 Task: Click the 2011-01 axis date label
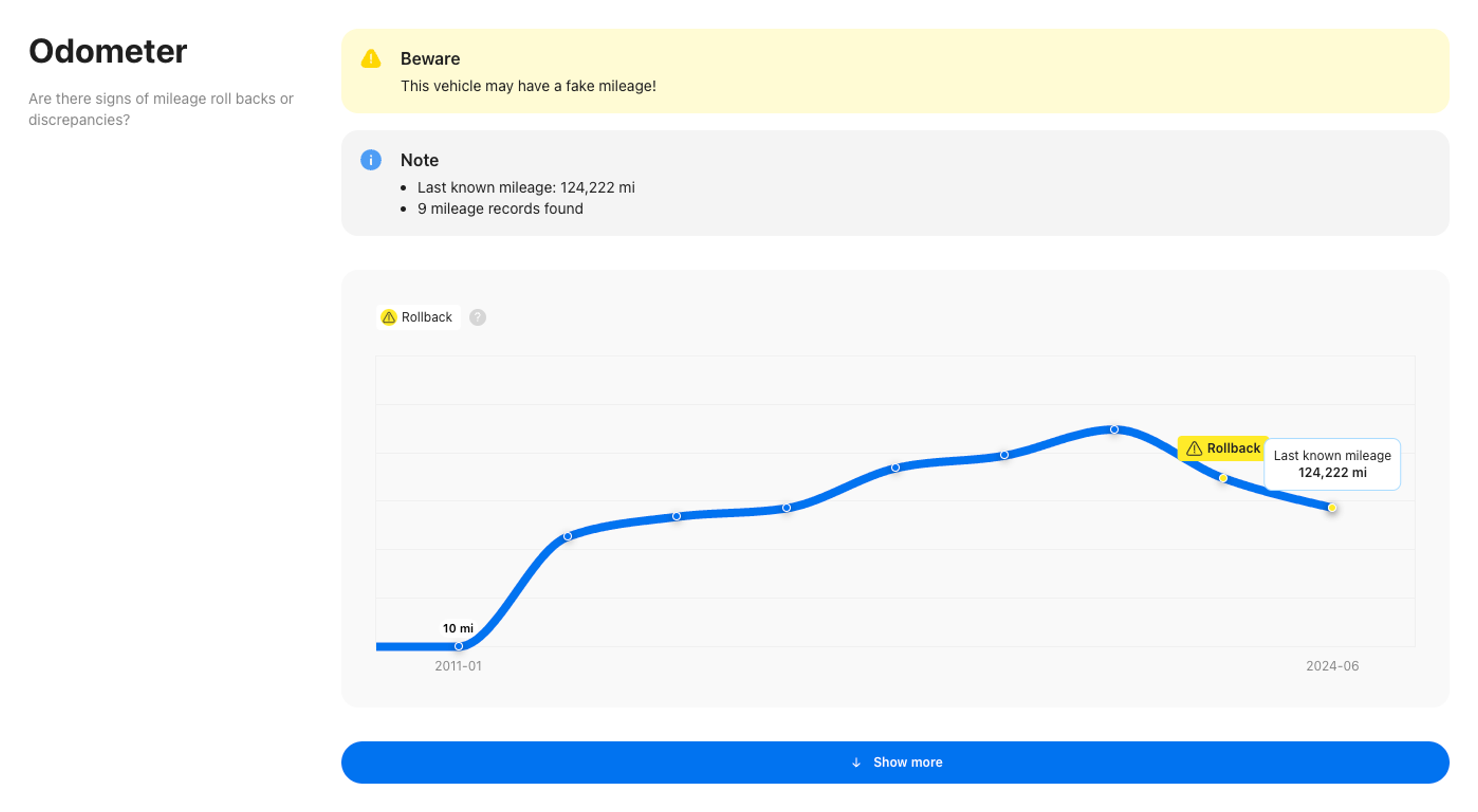458,666
